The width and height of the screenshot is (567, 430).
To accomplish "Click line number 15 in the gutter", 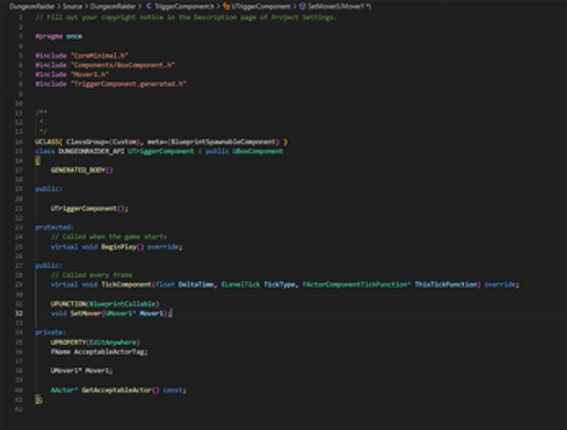I will point(19,151).
